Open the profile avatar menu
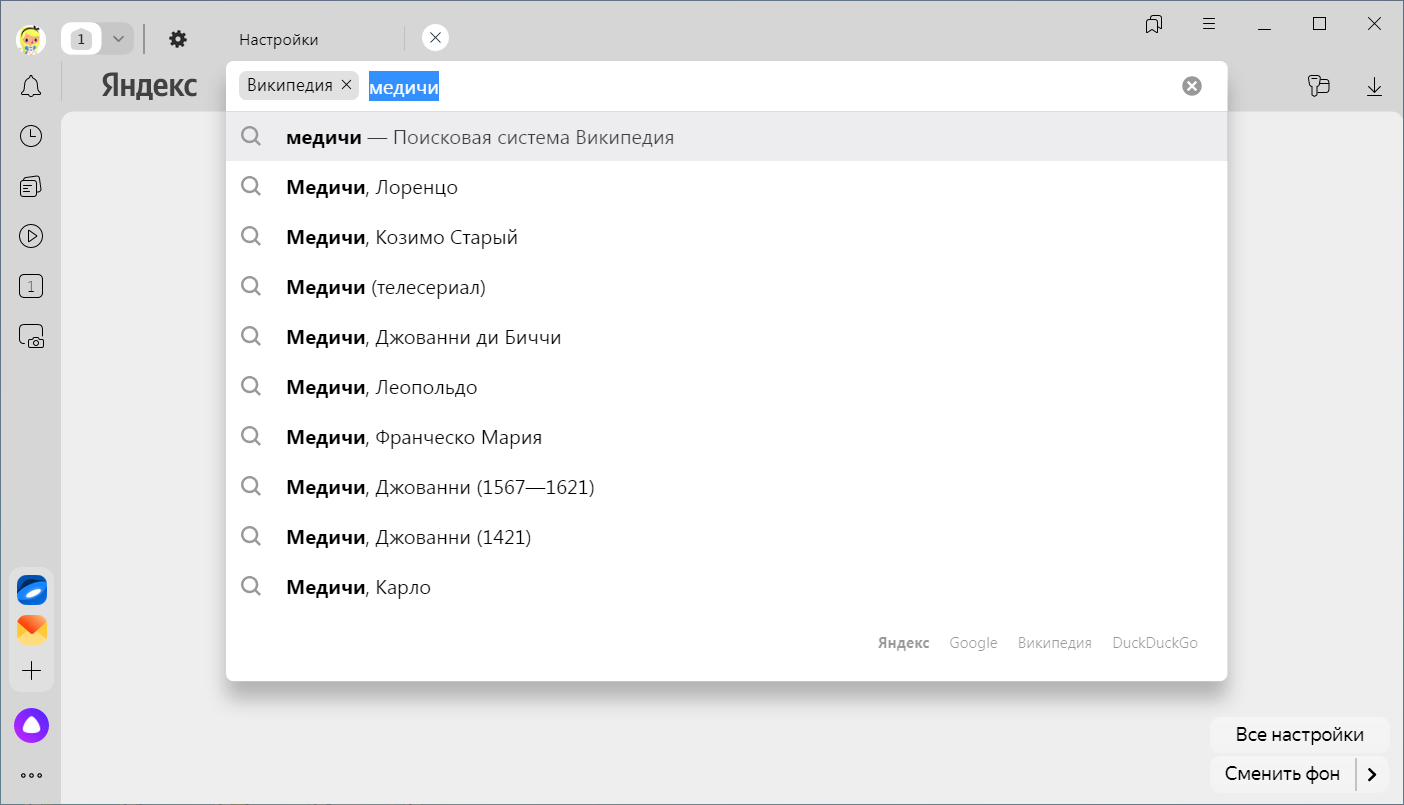The image size is (1404, 805). point(31,39)
